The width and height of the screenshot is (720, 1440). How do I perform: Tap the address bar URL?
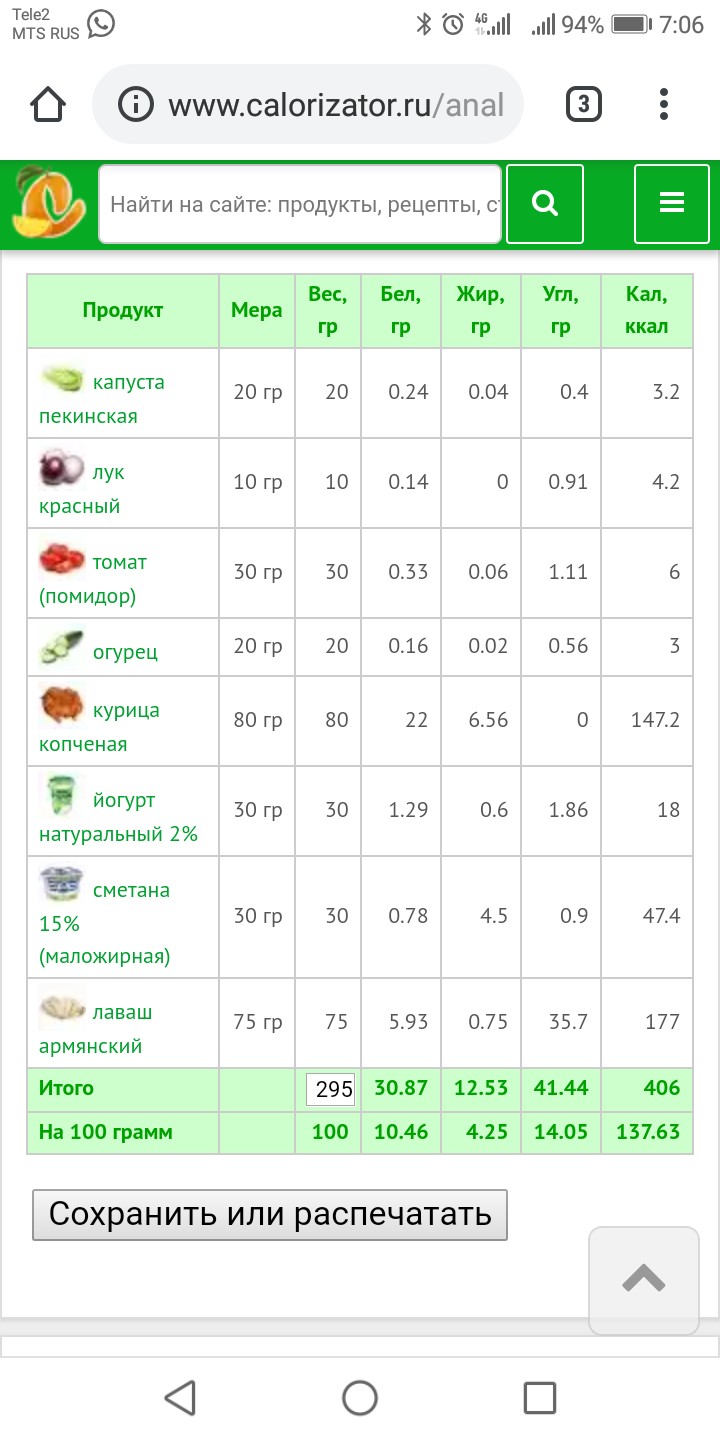point(336,104)
